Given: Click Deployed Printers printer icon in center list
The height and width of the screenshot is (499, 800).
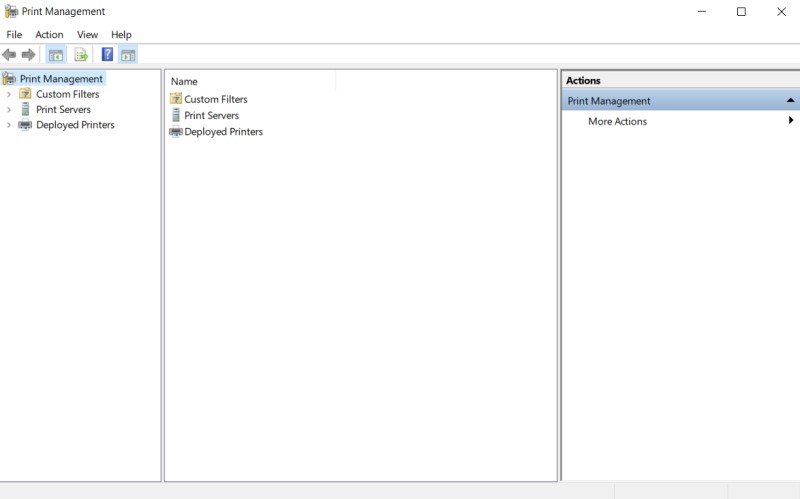Looking at the screenshot, I should (x=176, y=132).
